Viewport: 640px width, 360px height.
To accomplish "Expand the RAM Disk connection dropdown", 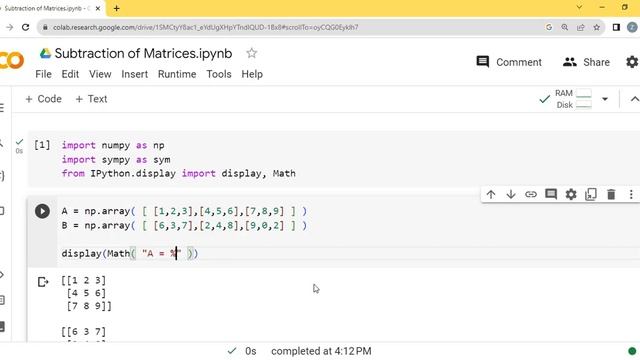I will (605, 99).
